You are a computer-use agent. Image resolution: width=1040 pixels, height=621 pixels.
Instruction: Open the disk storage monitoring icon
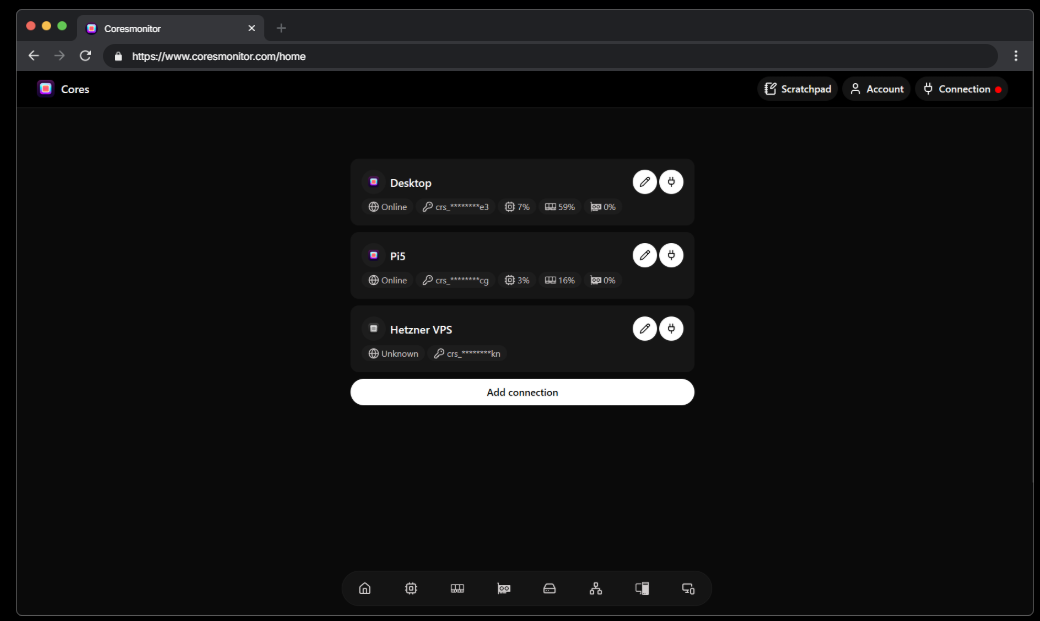pos(549,588)
